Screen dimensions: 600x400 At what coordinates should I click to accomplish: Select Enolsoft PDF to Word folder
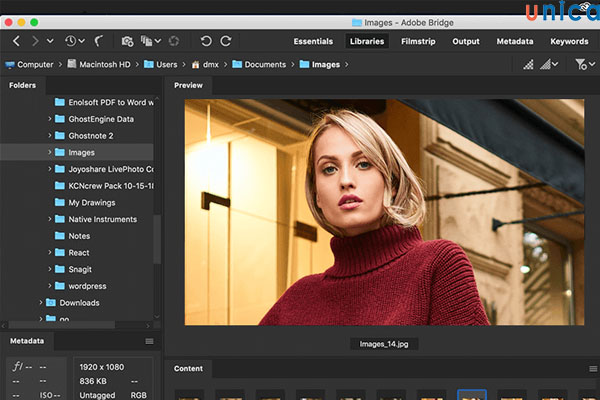click(x=104, y=102)
